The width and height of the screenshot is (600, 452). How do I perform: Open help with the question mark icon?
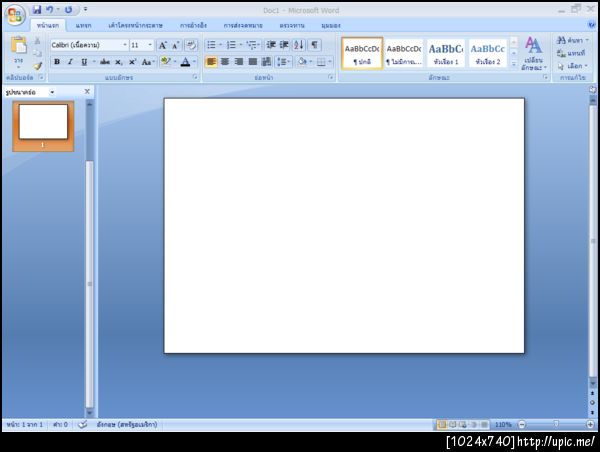pyautogui.click(x=592, y=25)
